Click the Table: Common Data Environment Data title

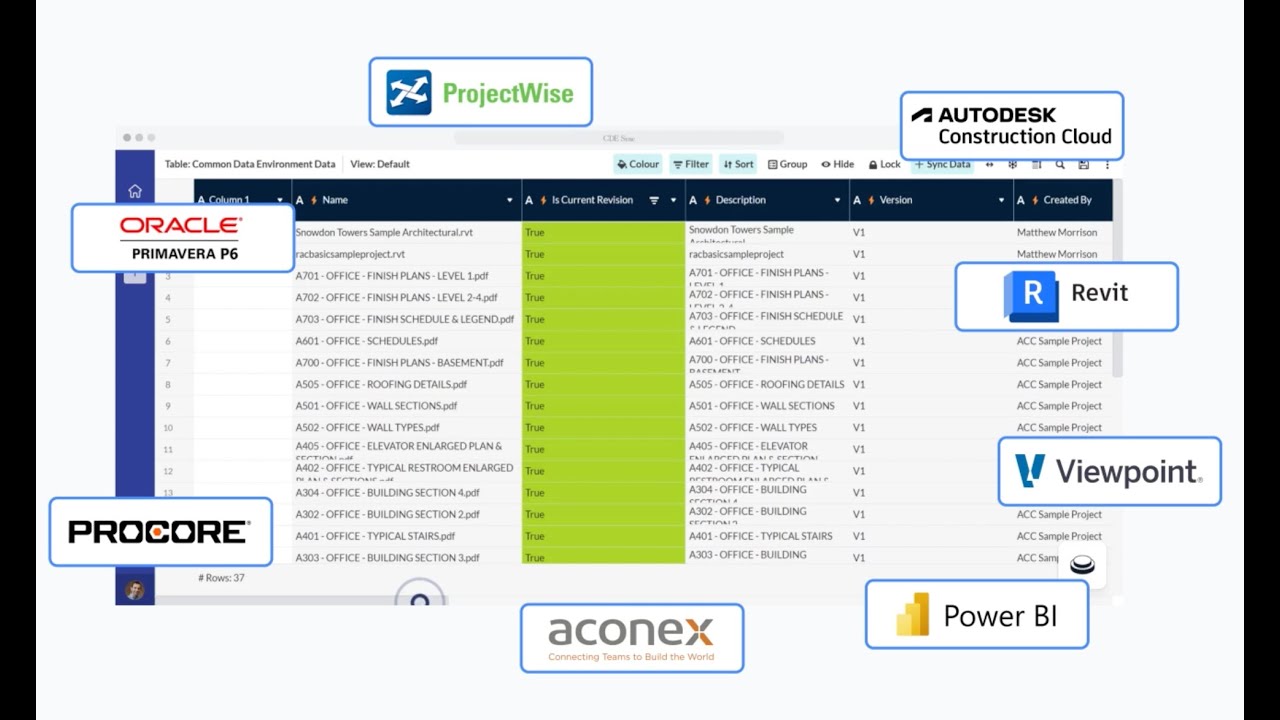pyautogui.click(x=250, y=164)
